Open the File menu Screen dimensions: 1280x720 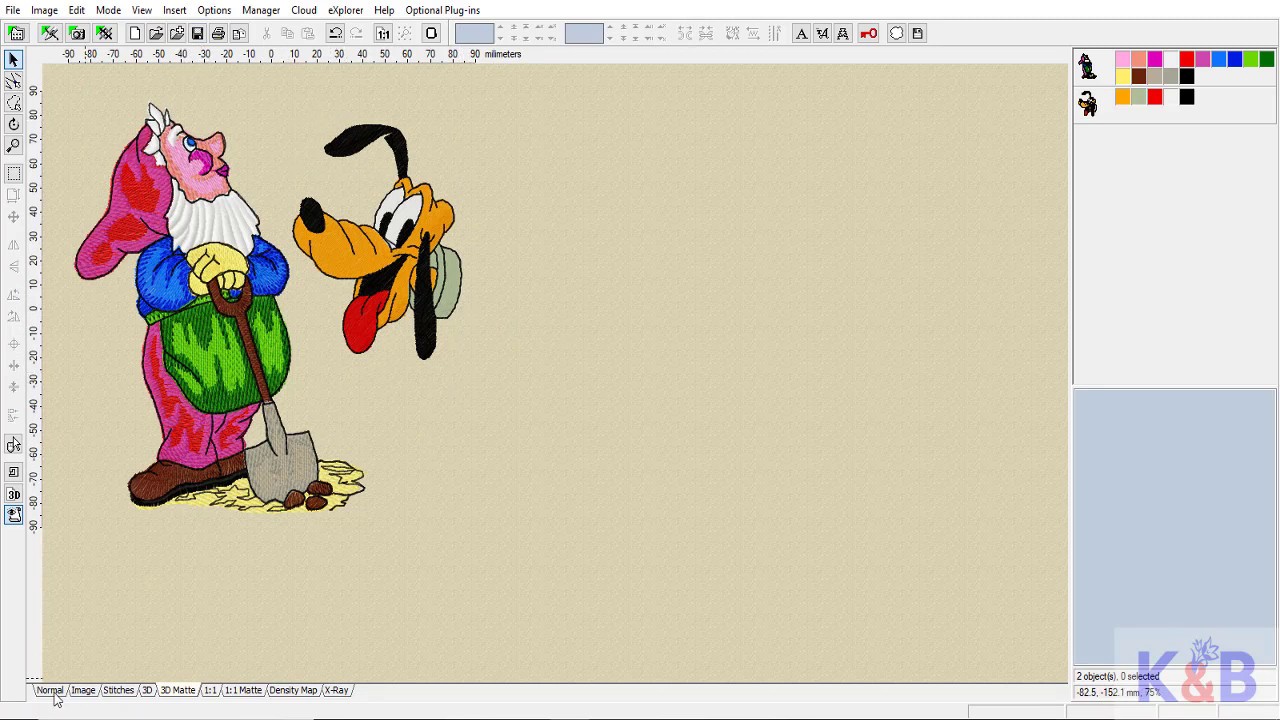tap(13, 10)
